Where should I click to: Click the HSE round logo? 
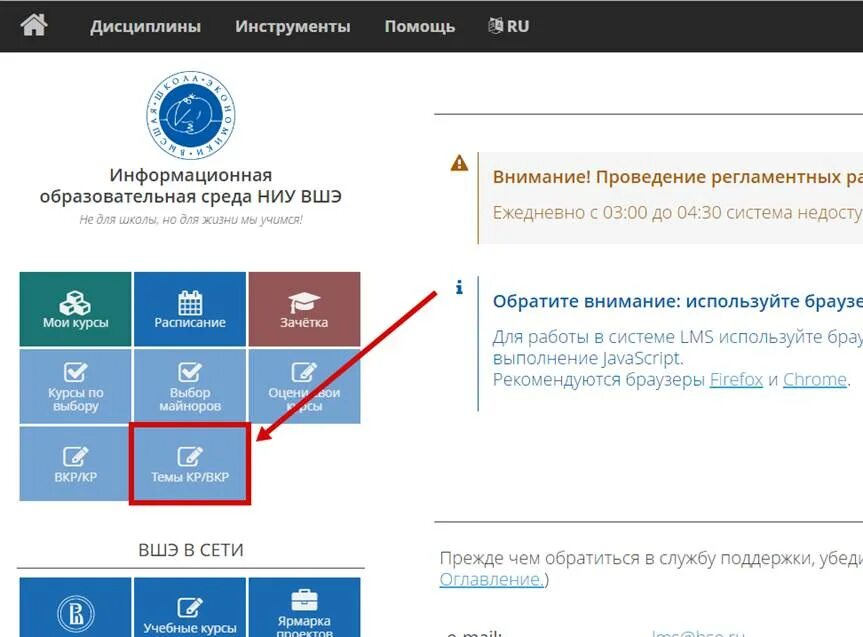[x=190, y=115]
